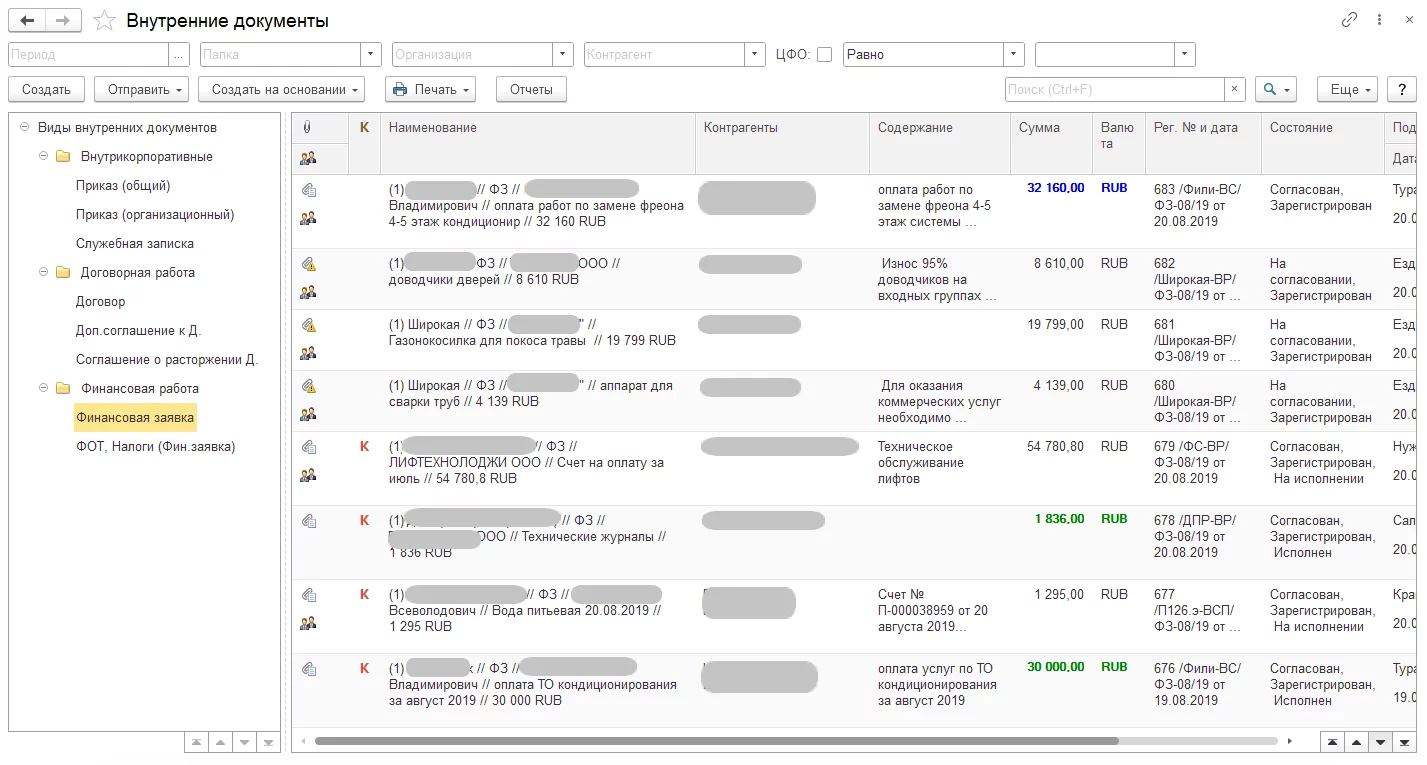The width and height of the screenshot is (1427, 765).
Task: Add Внутренние документы to favorites with the star
Action: [x=103, y=20]
